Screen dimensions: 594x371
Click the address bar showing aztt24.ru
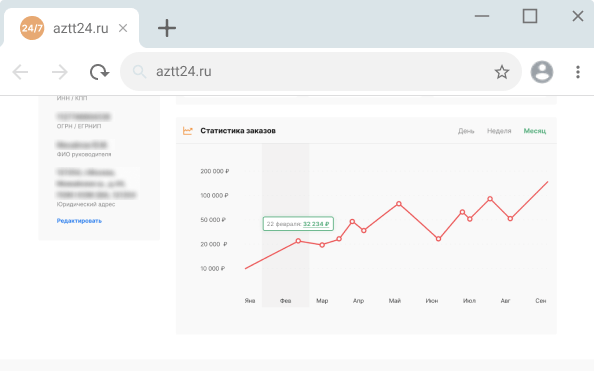(321, 72)
